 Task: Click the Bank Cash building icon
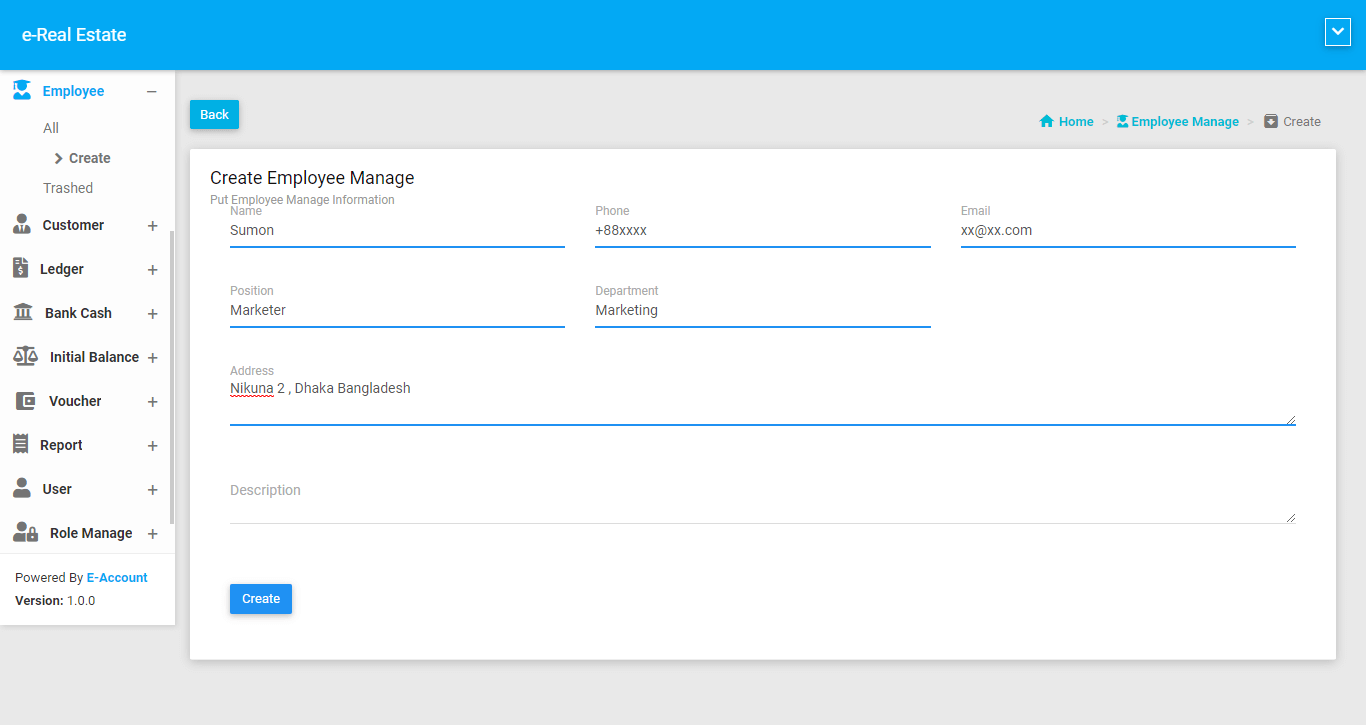(x=22, y=313)
